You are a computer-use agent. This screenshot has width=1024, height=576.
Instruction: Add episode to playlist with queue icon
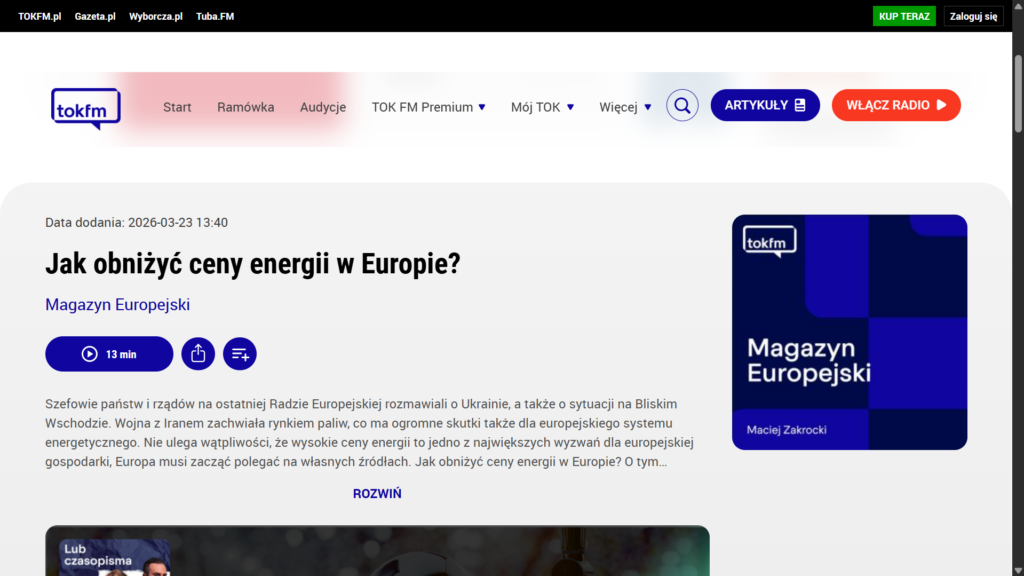click(240, 353)
